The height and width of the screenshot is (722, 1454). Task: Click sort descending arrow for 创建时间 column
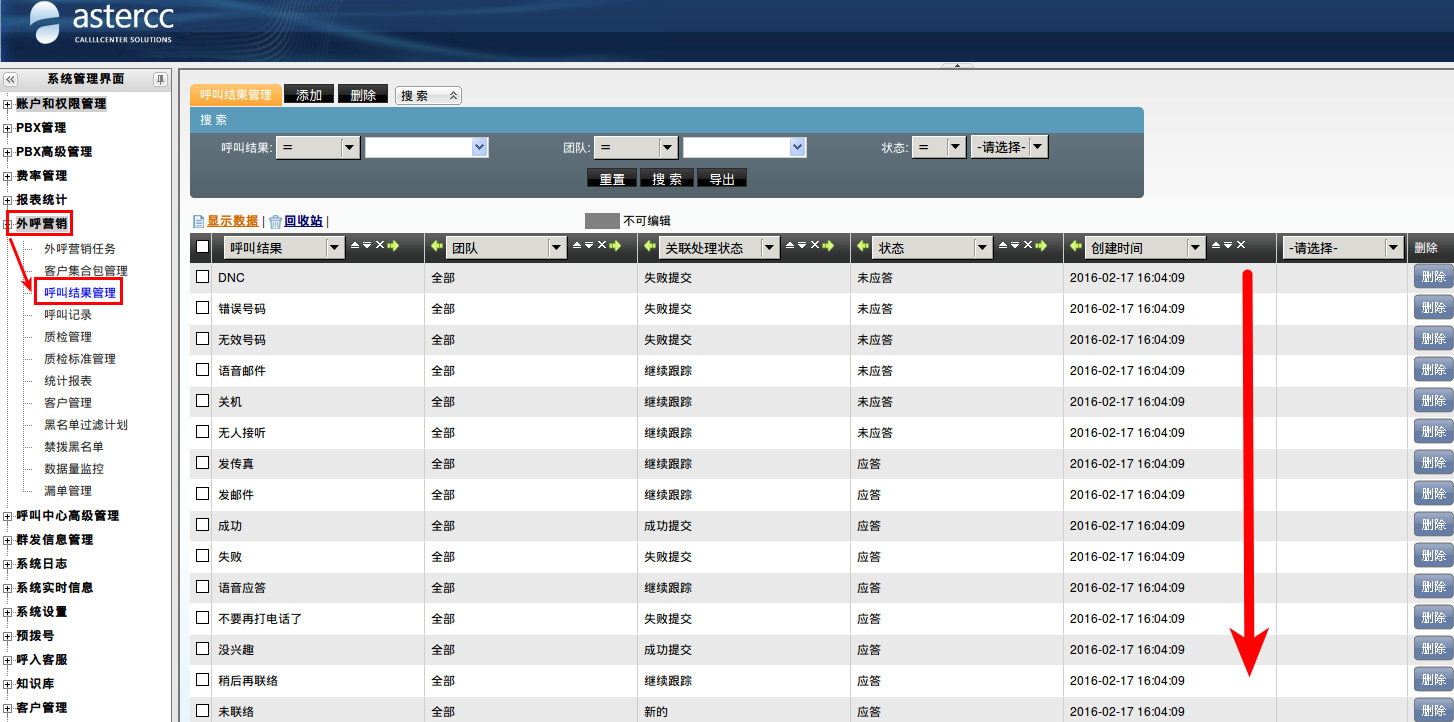[1229, 246]
